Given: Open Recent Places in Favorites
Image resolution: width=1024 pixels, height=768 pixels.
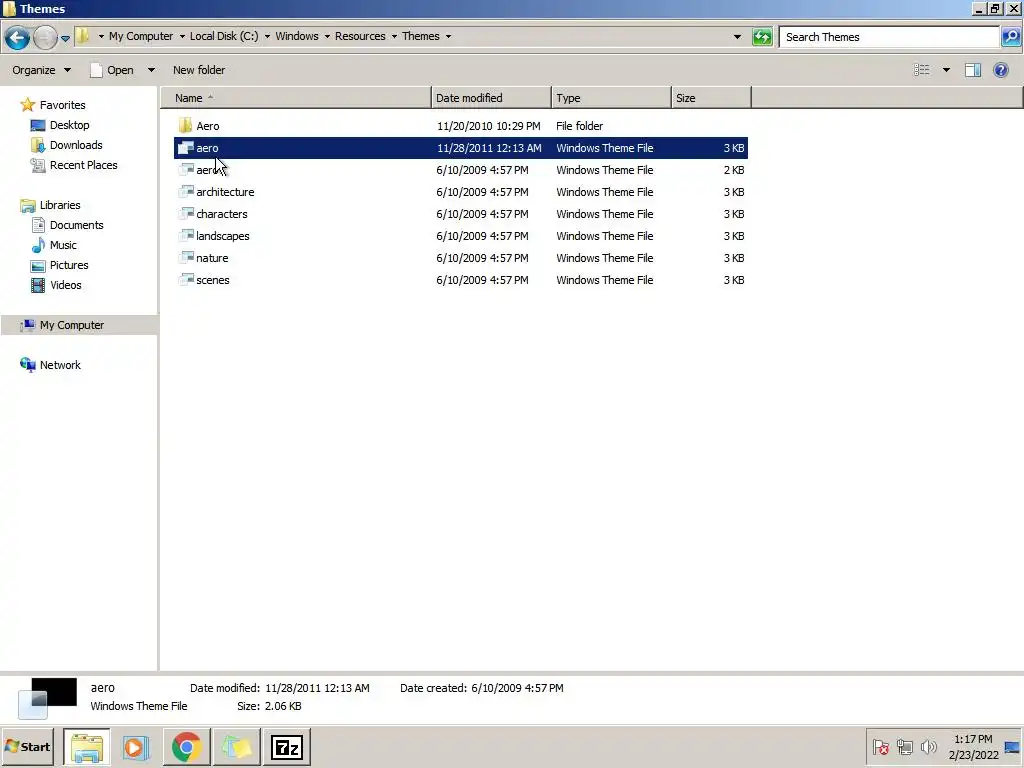Looking at the screenshot, I should 84,165.
